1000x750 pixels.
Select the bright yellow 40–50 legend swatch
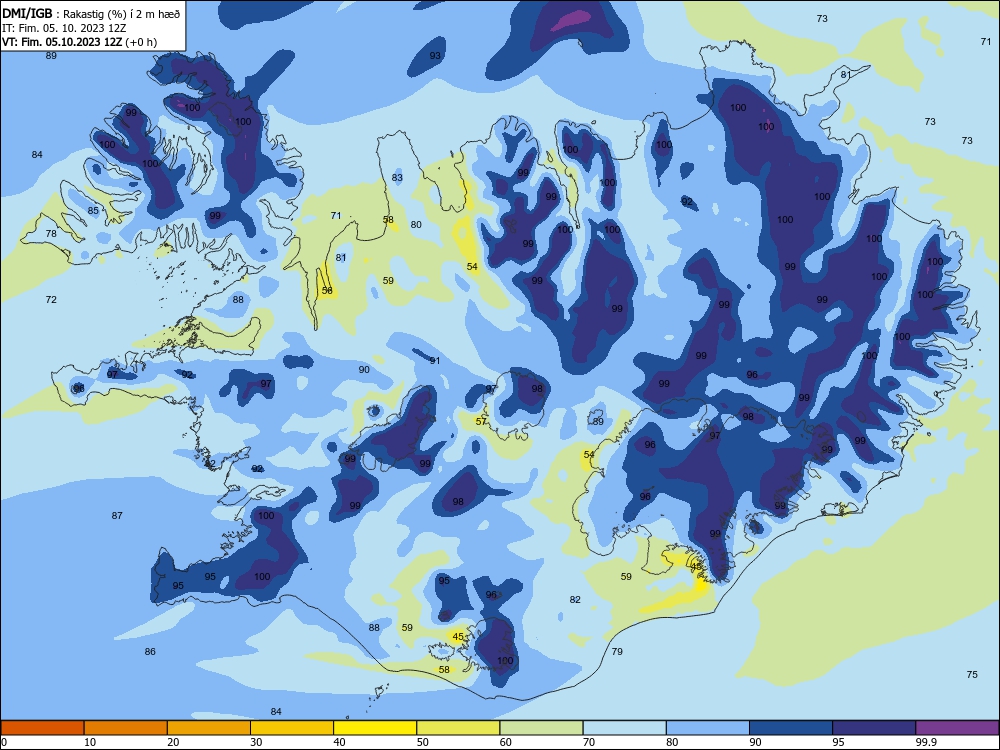click(x=375, y=728)
